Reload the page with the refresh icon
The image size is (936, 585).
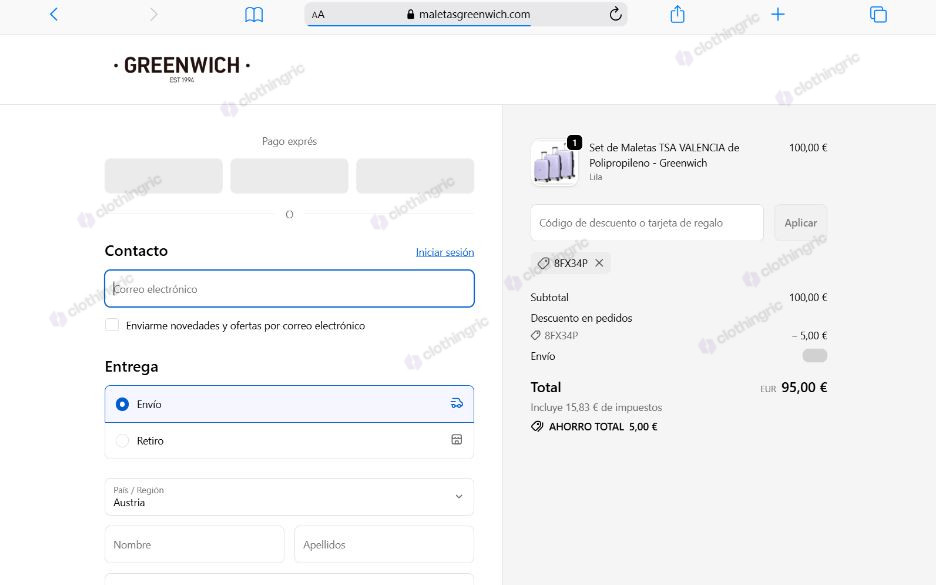[615, 14]
